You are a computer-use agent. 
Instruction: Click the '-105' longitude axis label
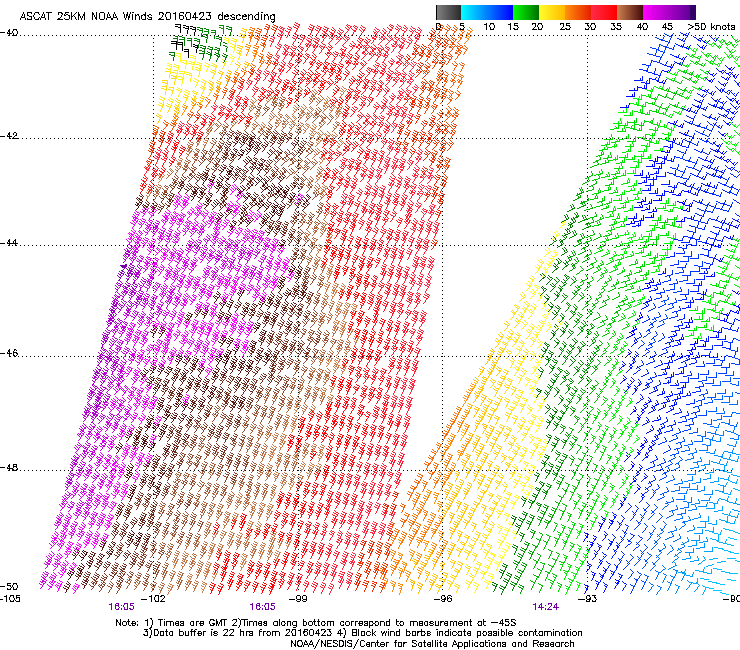pyautogui.click(x=10, y=599)
